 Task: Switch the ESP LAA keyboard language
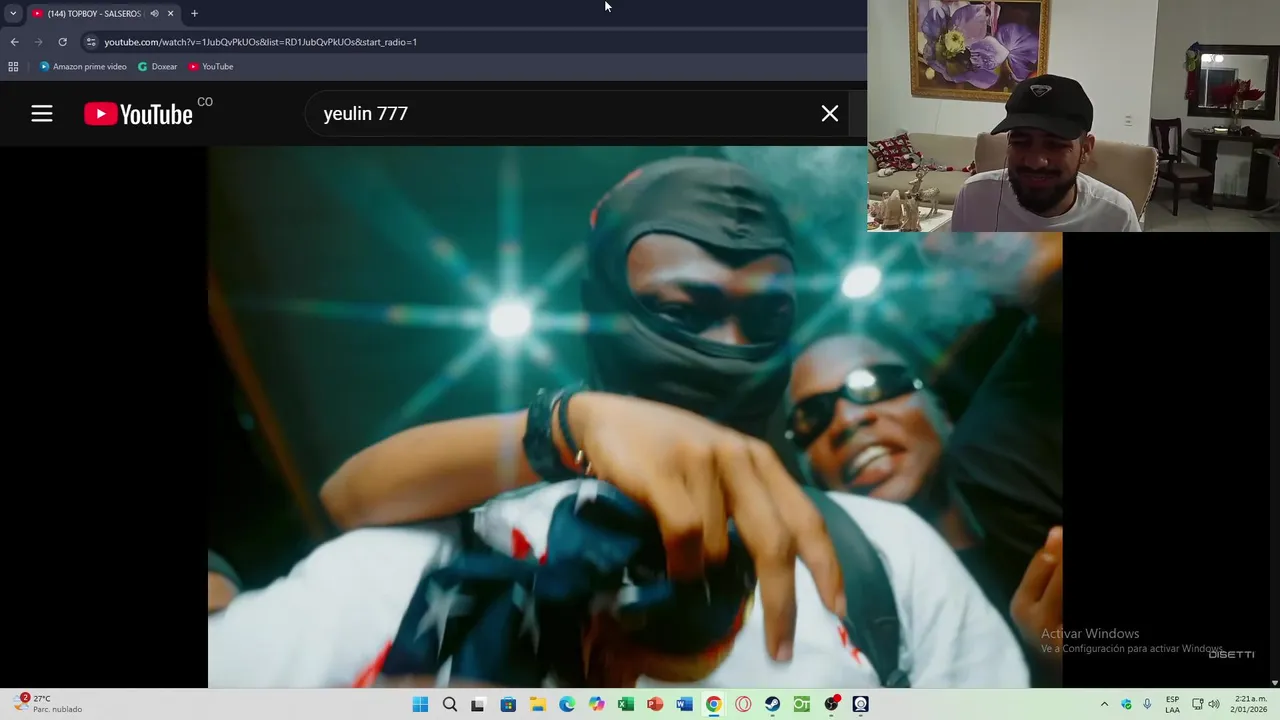[1172, 704]
